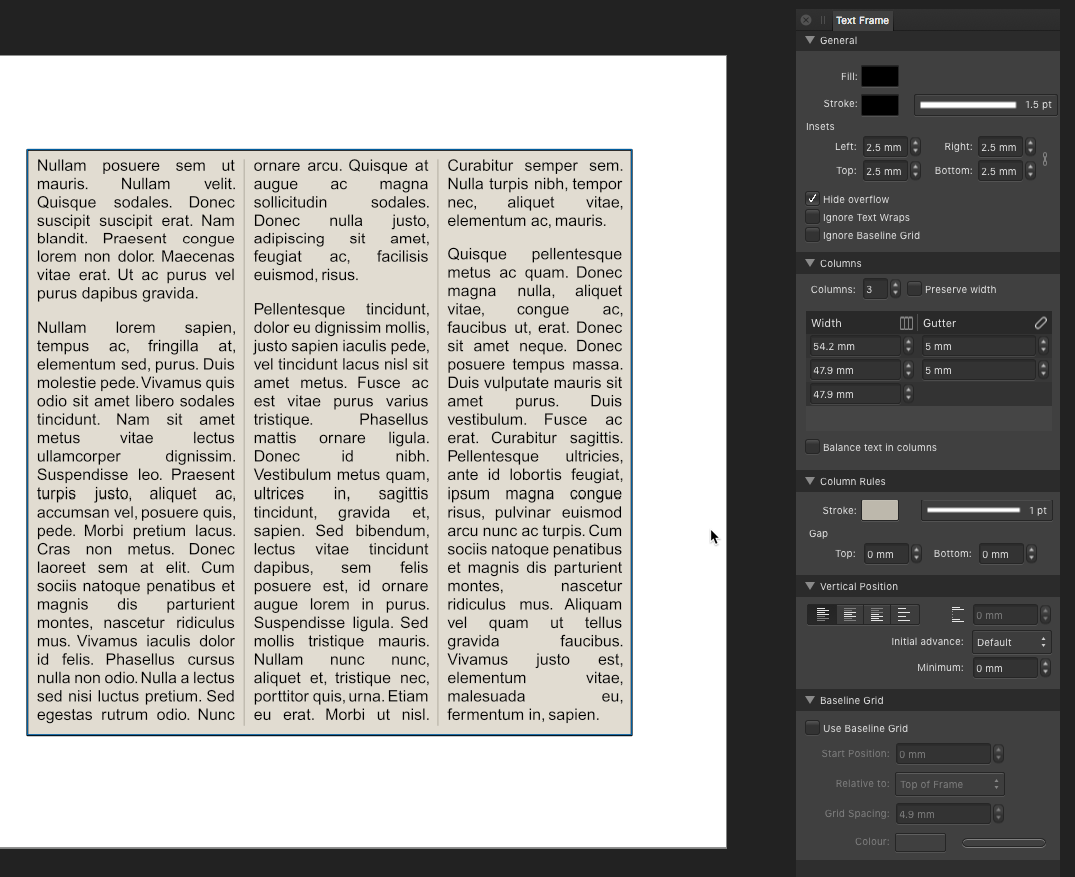Open column rules 1 pt stroke style

pos(985,510)
